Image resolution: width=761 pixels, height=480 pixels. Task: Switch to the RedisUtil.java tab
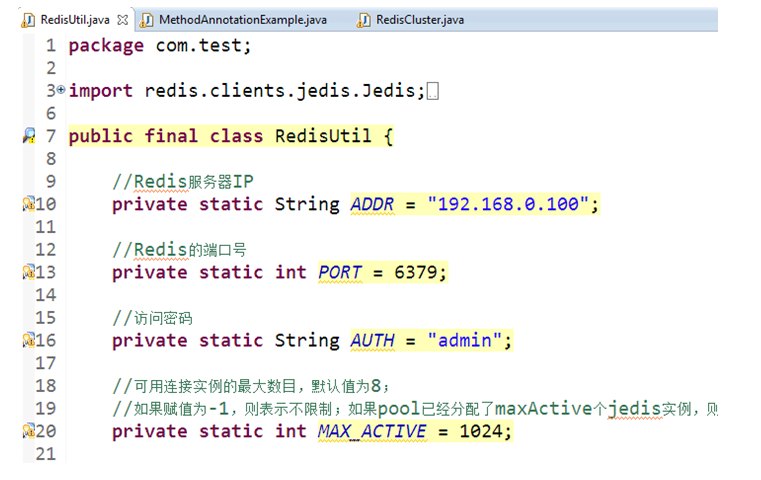coord(75,20)
